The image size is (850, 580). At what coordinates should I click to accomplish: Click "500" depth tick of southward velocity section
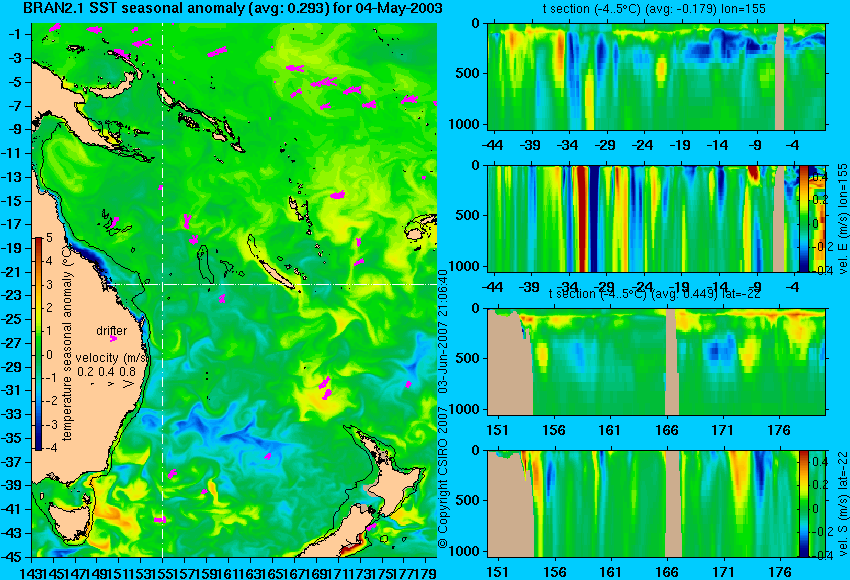point(468,501)
